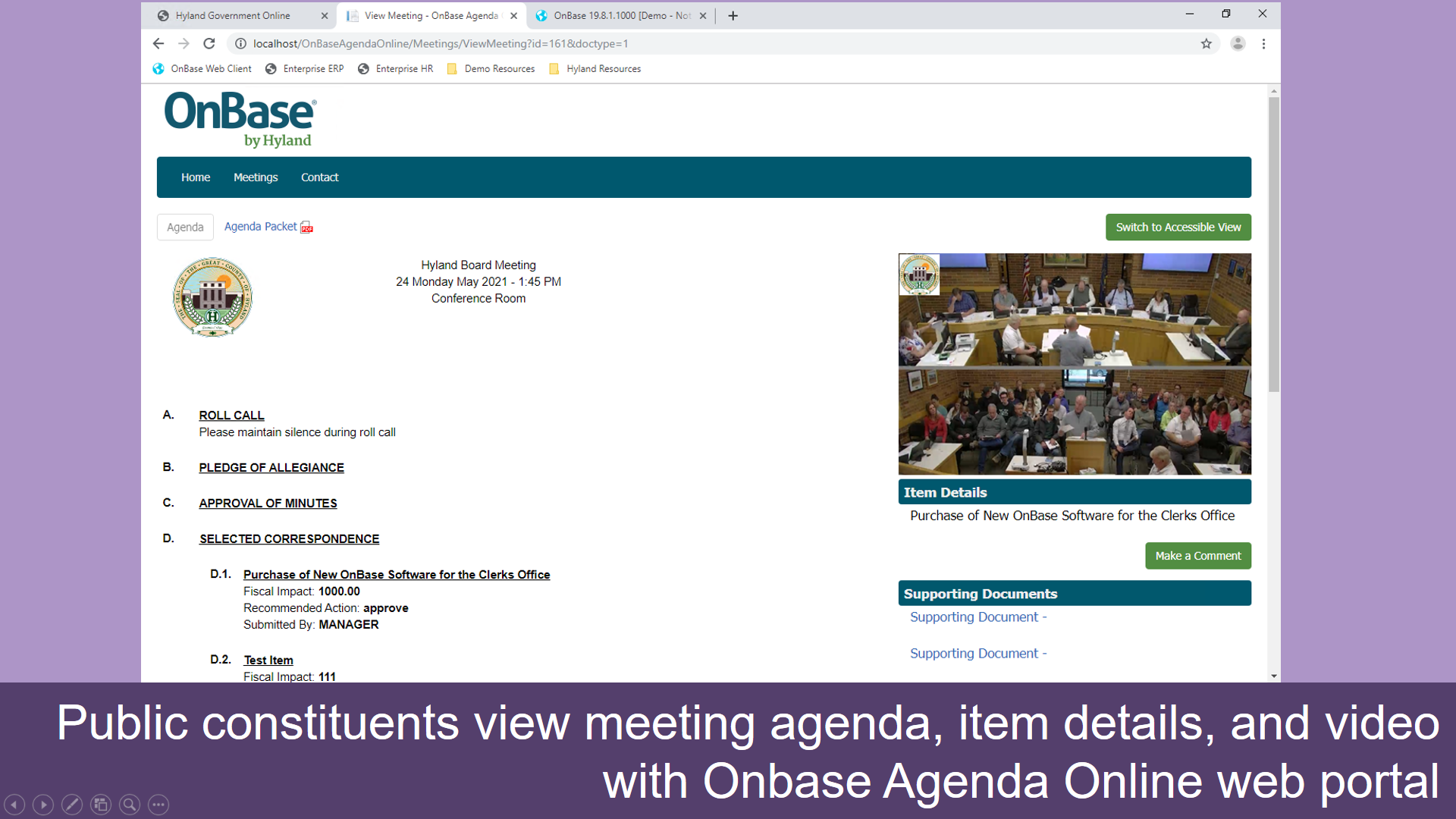1456x819 pixels.
Task: Open the second Supporting Document link
Action: tap(978, 654)
